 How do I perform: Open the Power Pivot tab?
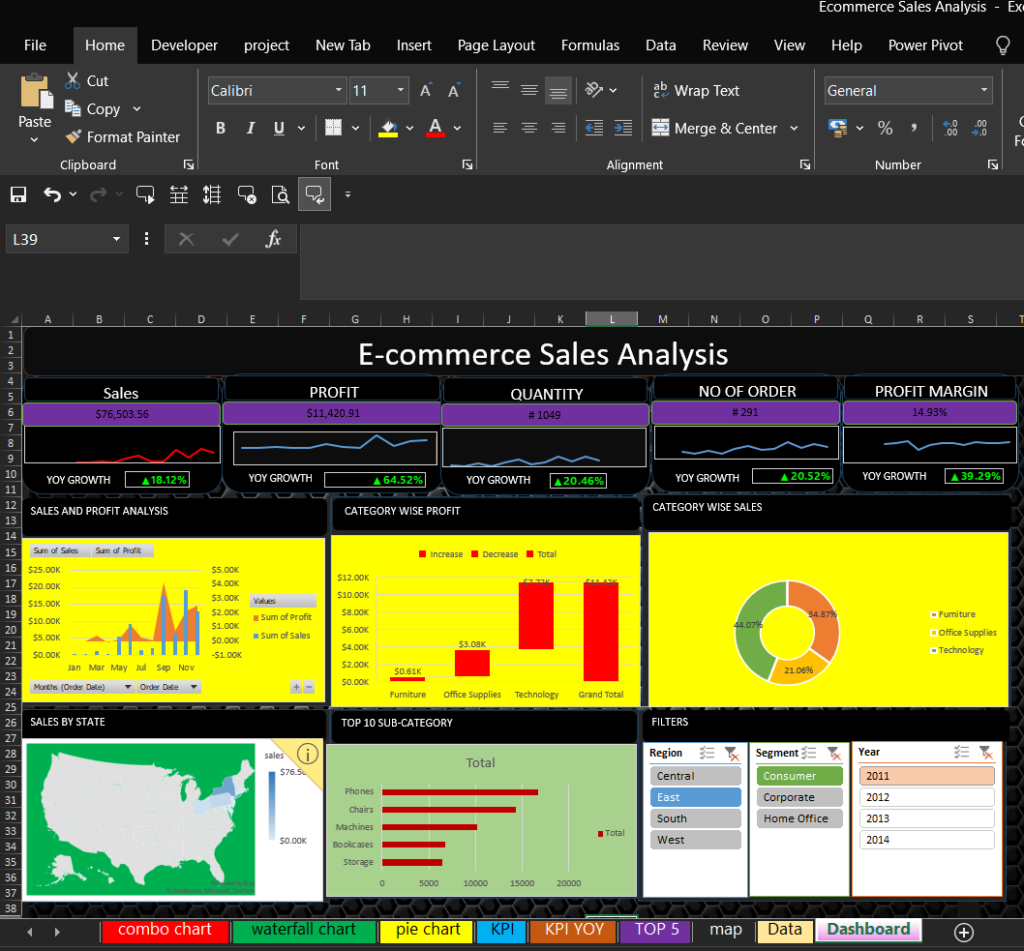click(x=925, y=45)
